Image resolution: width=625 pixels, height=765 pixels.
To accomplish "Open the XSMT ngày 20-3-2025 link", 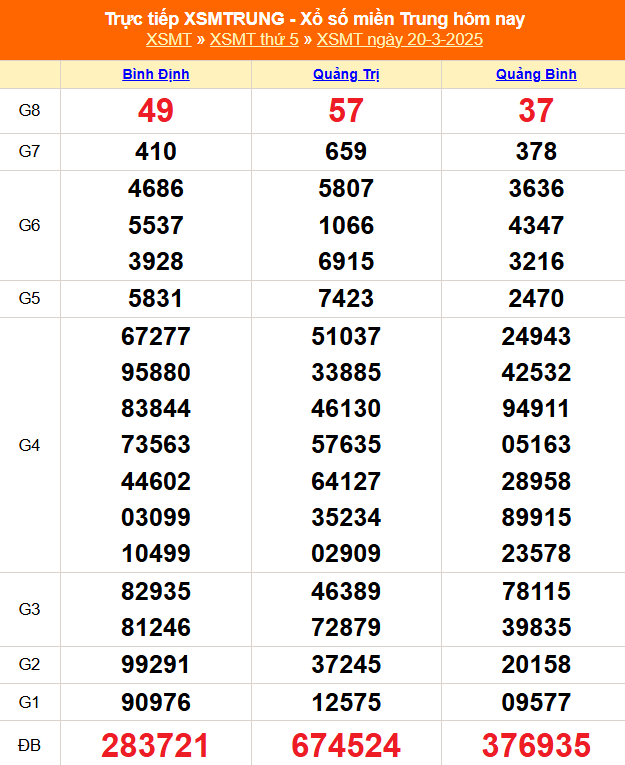I will [399, 39].
